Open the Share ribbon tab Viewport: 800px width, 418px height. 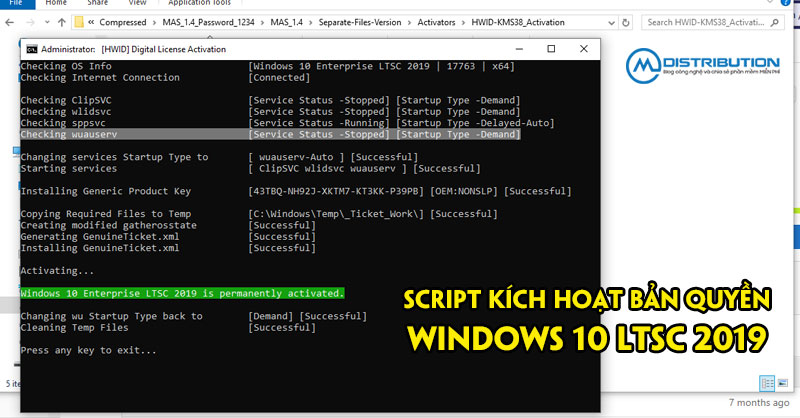click(x=97, y=3)
